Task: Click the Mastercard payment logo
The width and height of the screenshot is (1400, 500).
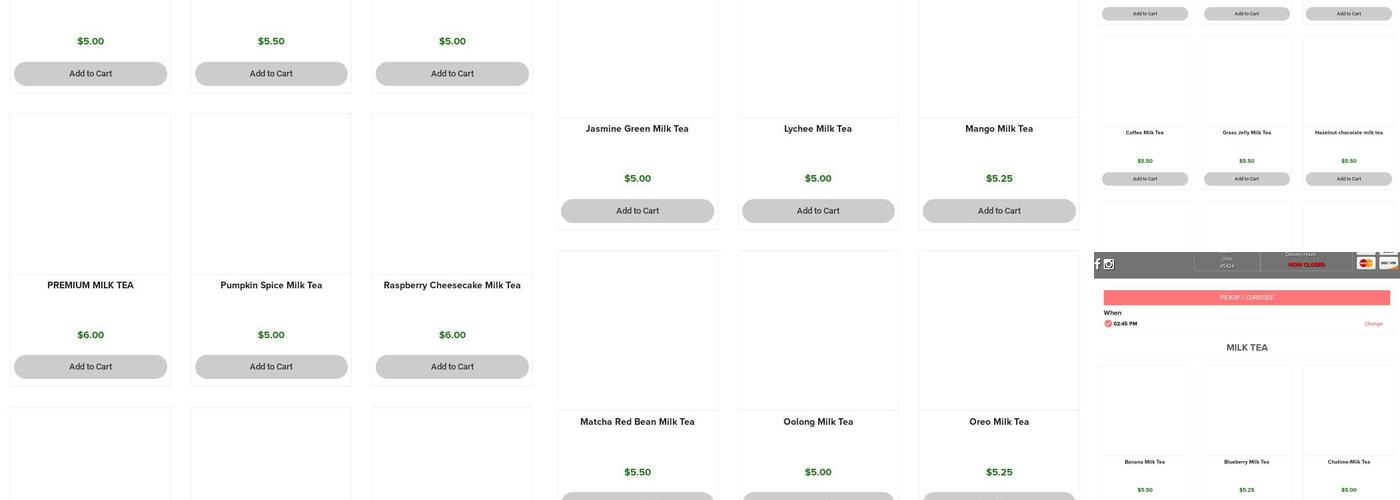Action: click(x=1366, y=263)
